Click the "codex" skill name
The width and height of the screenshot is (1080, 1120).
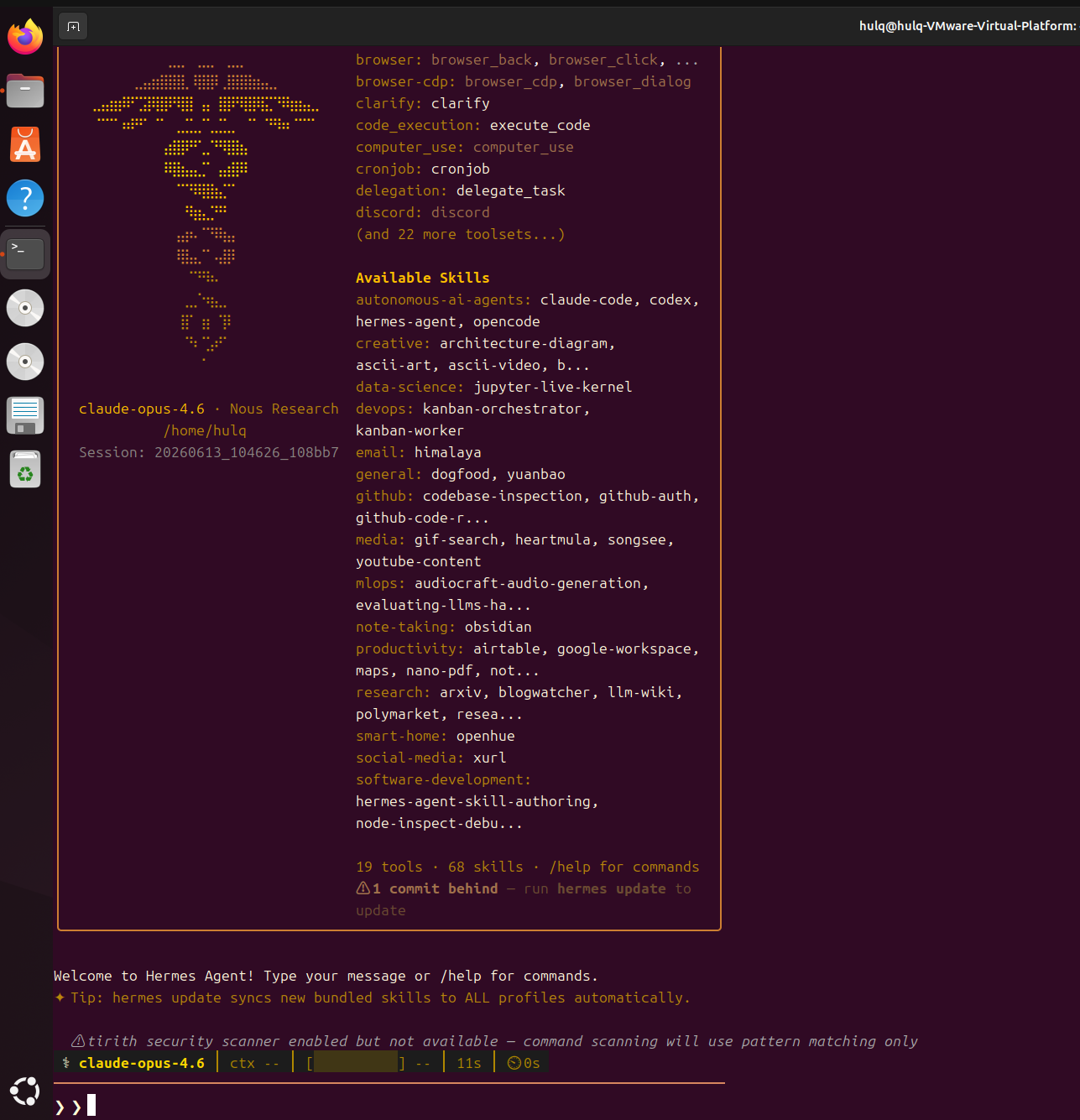point(670,300)
